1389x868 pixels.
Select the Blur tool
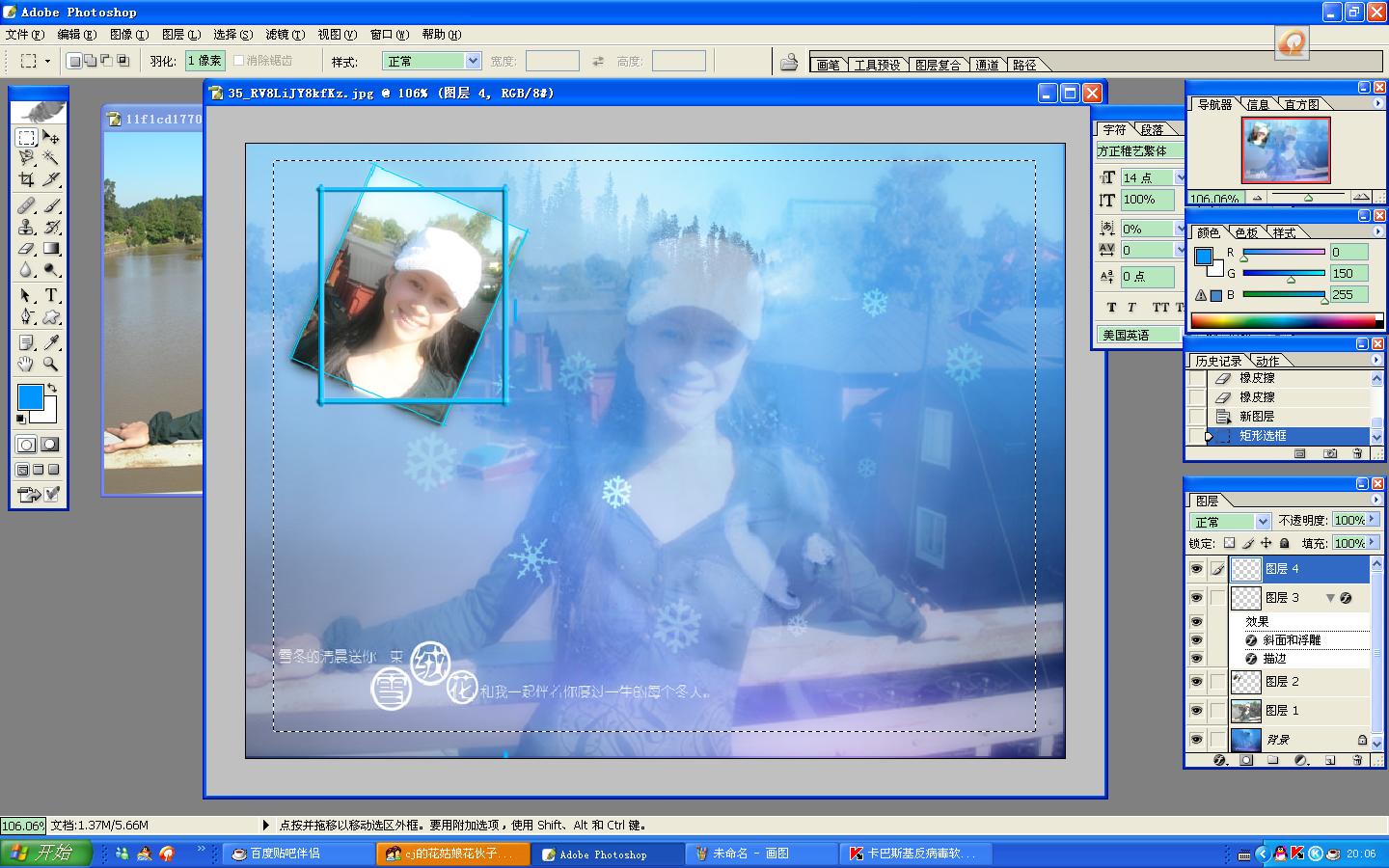[x=27, y=269]
